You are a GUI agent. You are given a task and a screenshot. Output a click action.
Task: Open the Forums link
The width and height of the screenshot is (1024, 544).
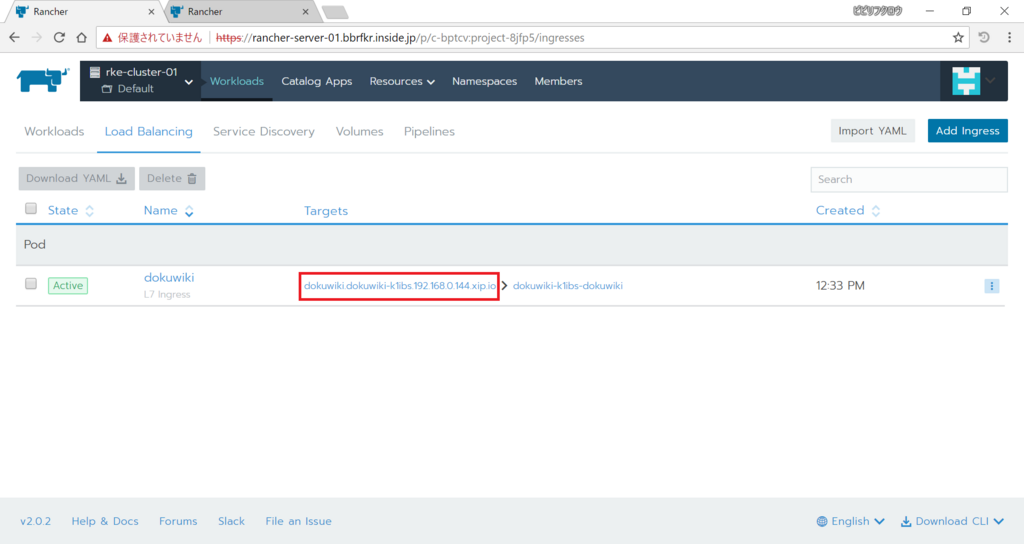tap(178, 521)
